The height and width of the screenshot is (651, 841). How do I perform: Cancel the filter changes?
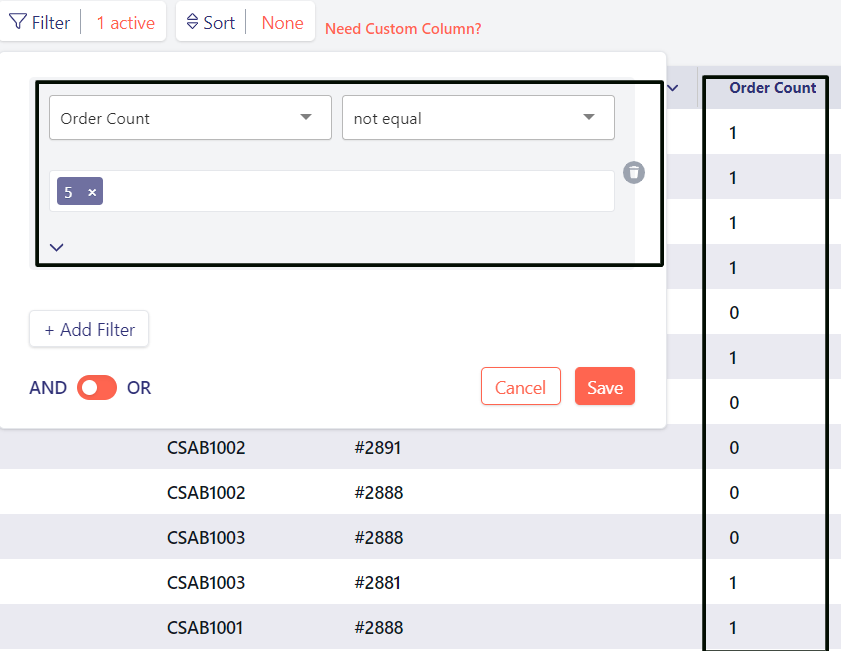click(x=520, y=387)
